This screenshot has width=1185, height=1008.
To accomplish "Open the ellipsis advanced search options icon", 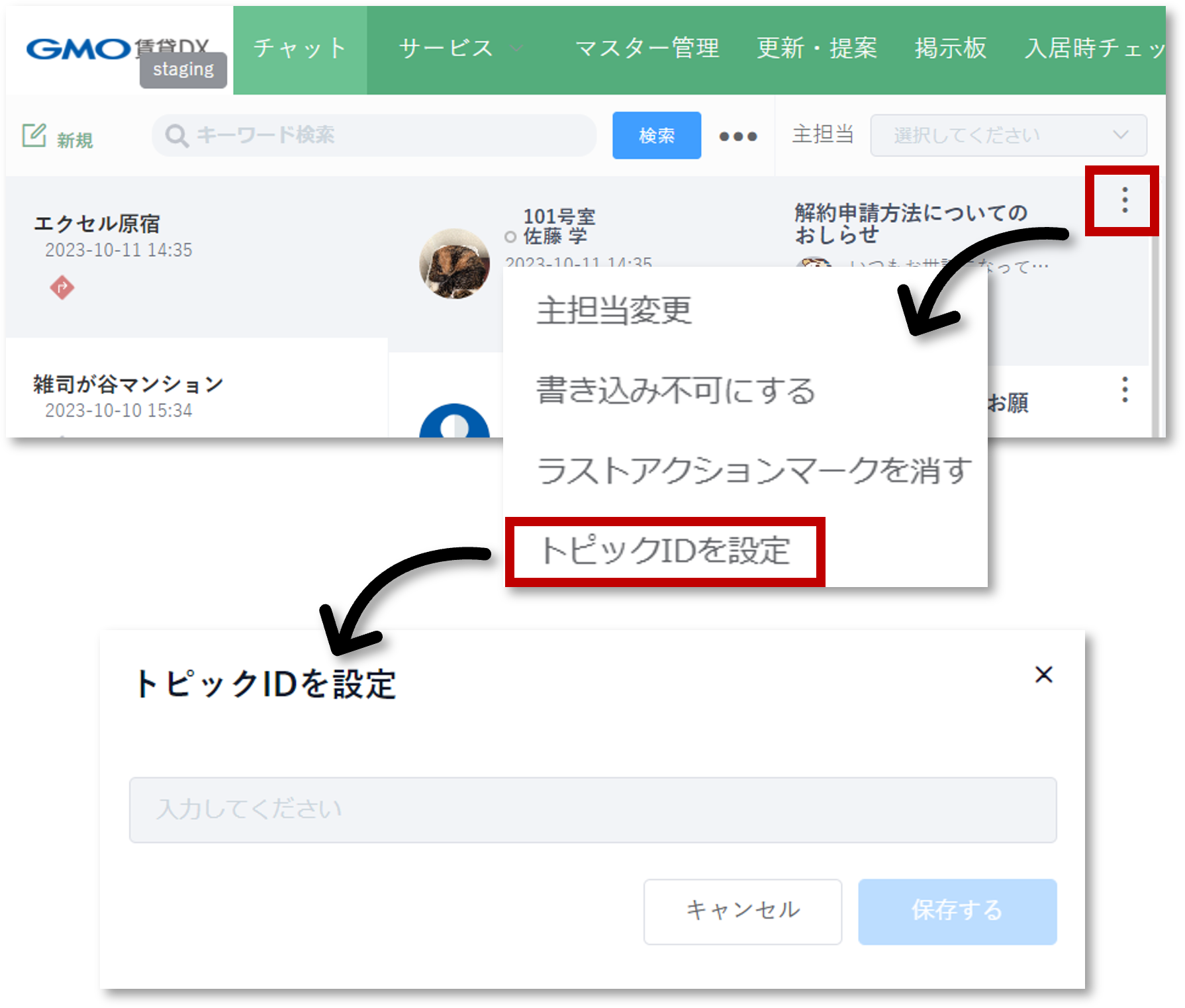I will pyautogui.click(x=737, y=136).
